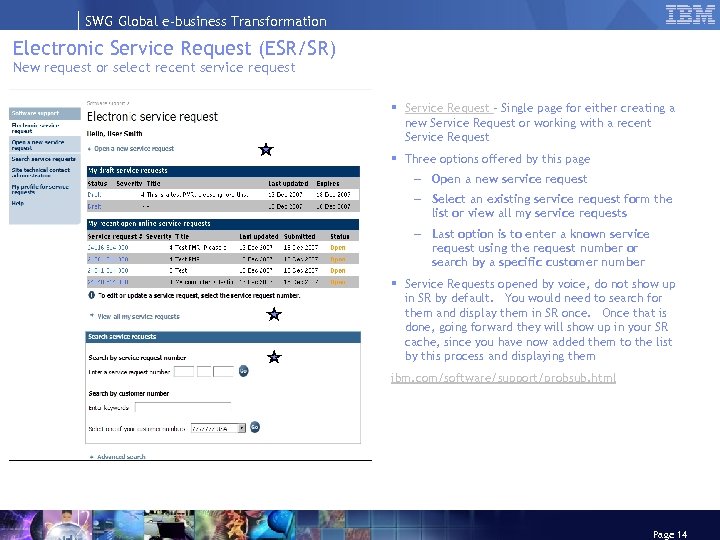The width and height of the screenshot is (720, 540).
Task: Open ibm.com/software/support/probsub.html link
Action: [x=503, y=378]
